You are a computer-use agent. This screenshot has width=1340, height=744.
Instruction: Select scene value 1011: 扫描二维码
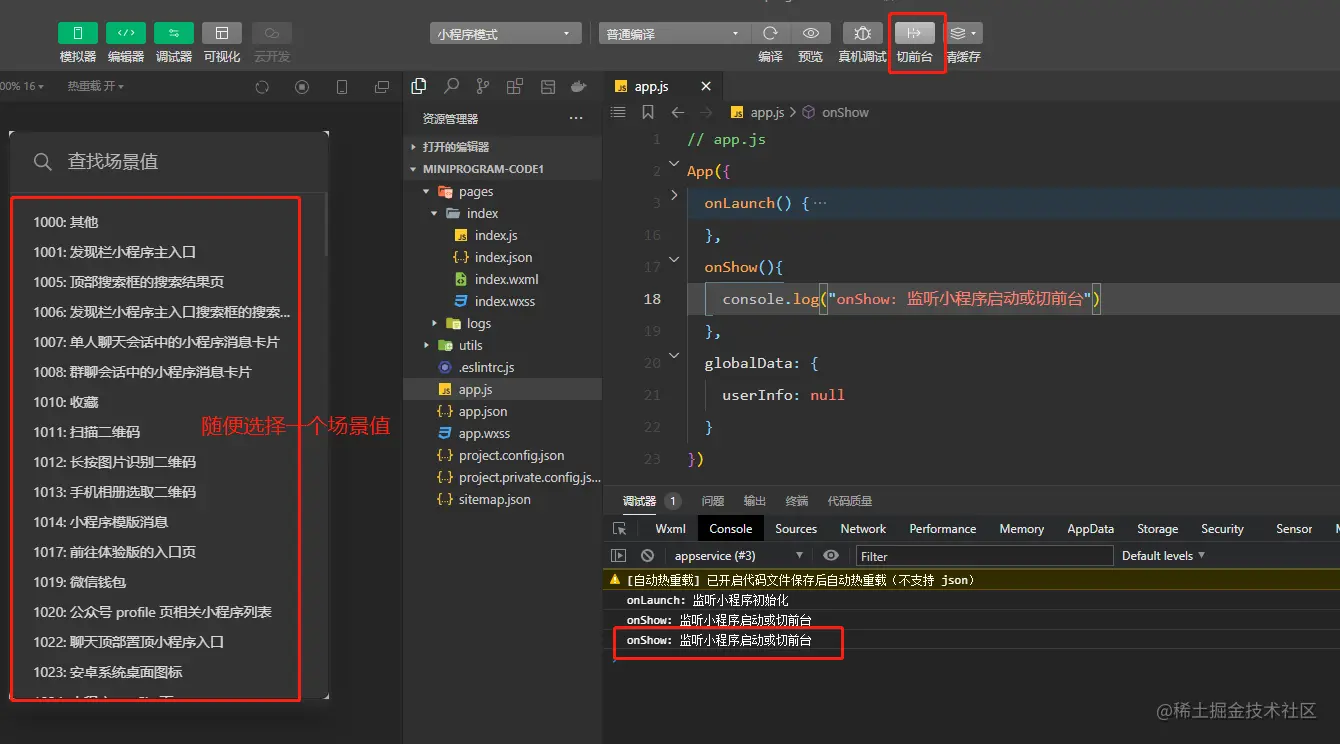click(87, 432)
